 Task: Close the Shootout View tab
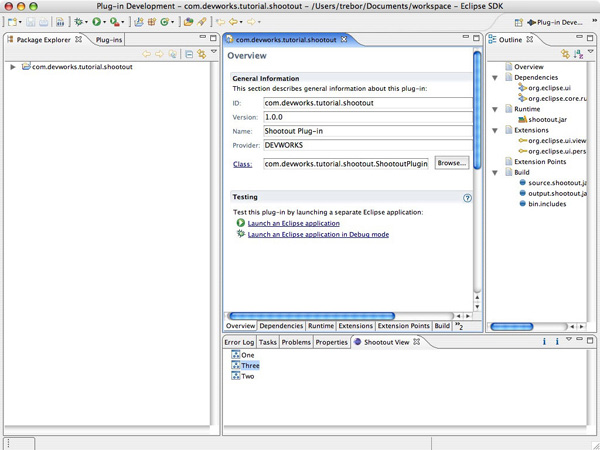pos(417,341)
